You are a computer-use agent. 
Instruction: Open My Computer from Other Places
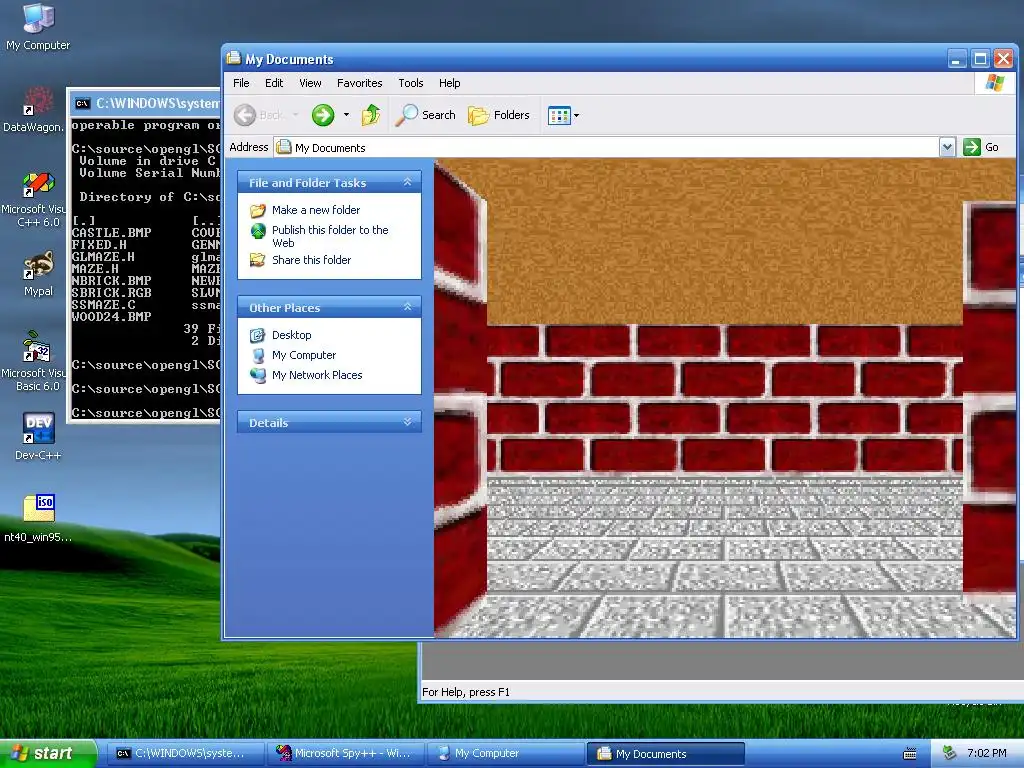304,355
